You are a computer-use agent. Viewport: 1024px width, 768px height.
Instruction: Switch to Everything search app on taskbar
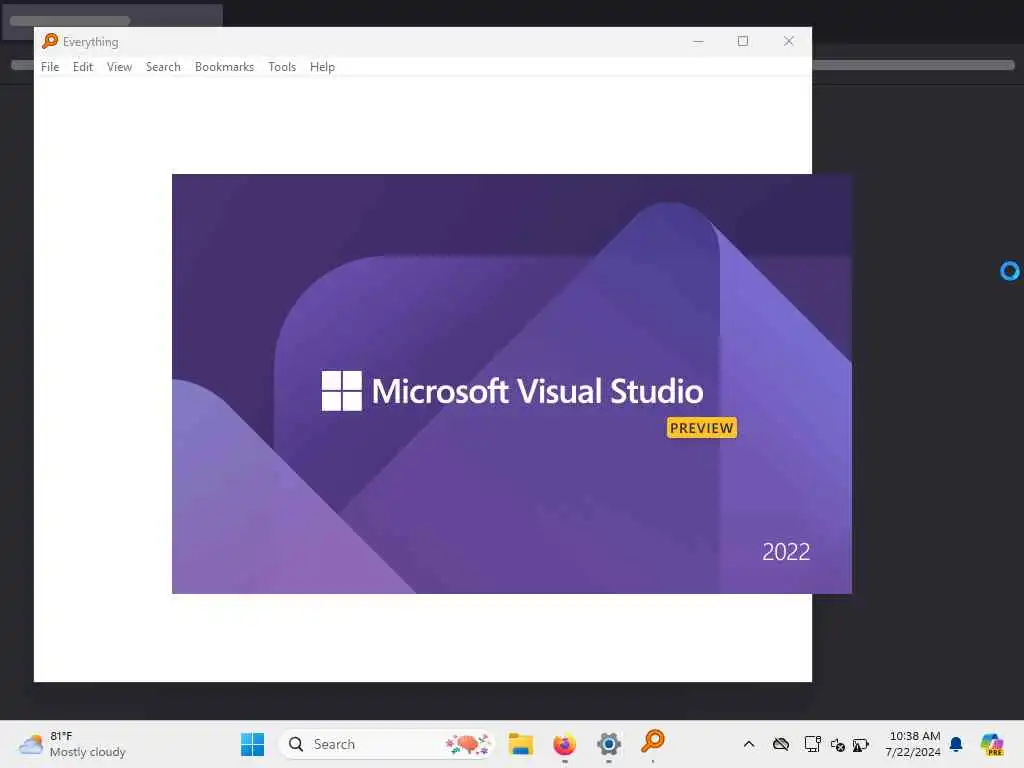[652, 743]
